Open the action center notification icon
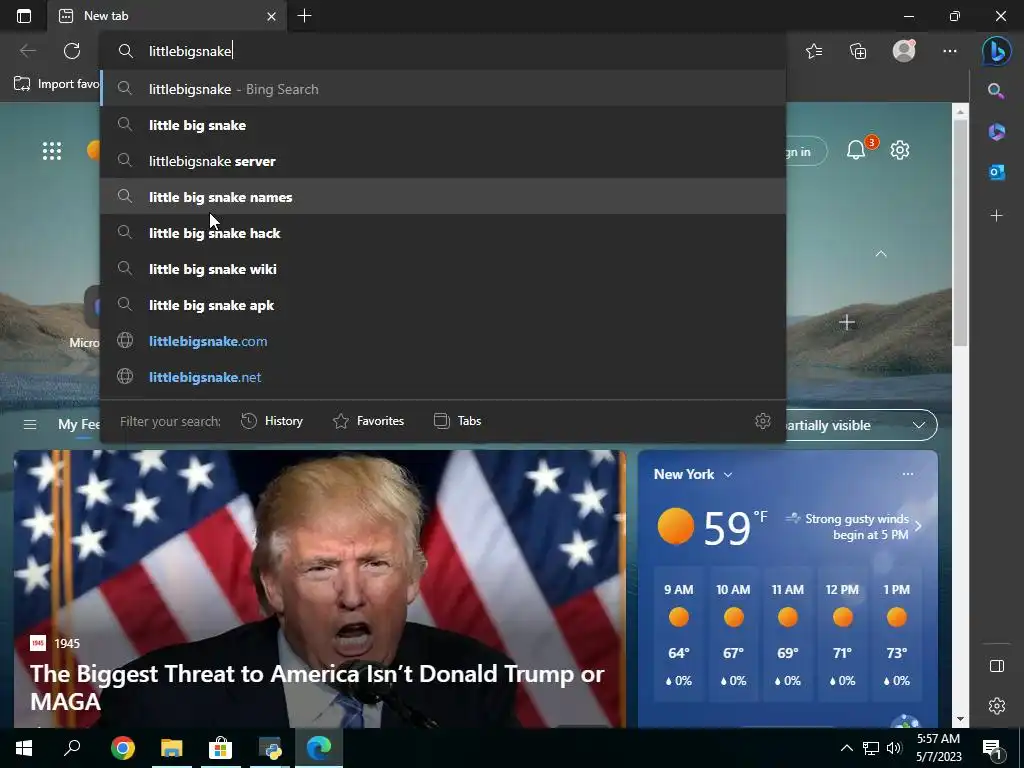 click(992, 748)
